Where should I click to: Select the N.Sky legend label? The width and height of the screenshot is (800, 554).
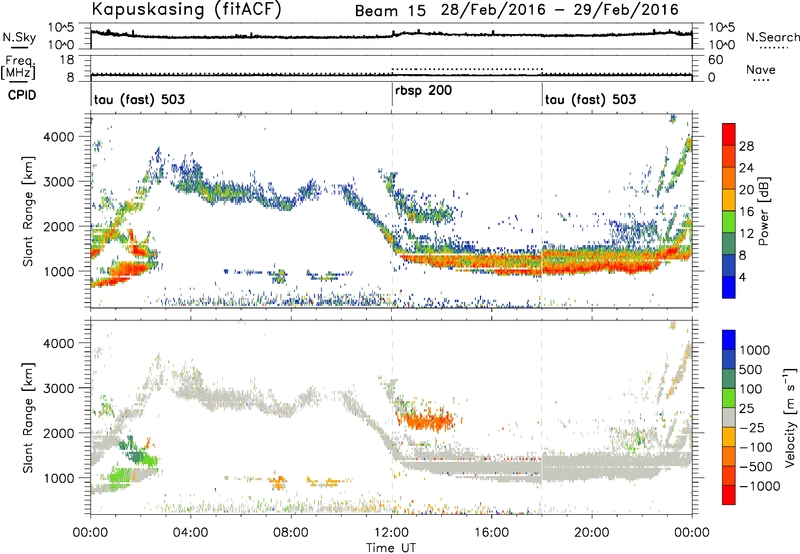[19, 37]
